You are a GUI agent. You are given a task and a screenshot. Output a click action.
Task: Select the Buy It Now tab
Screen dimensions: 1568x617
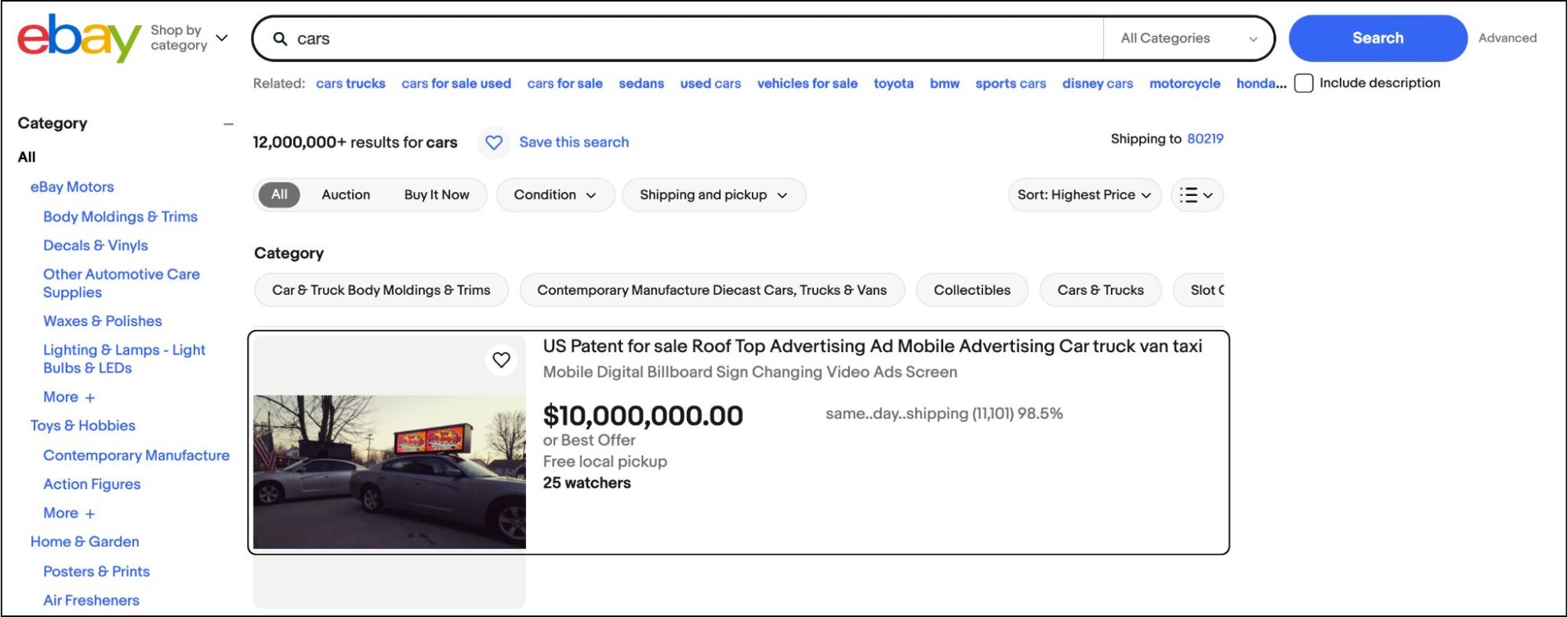437,194
